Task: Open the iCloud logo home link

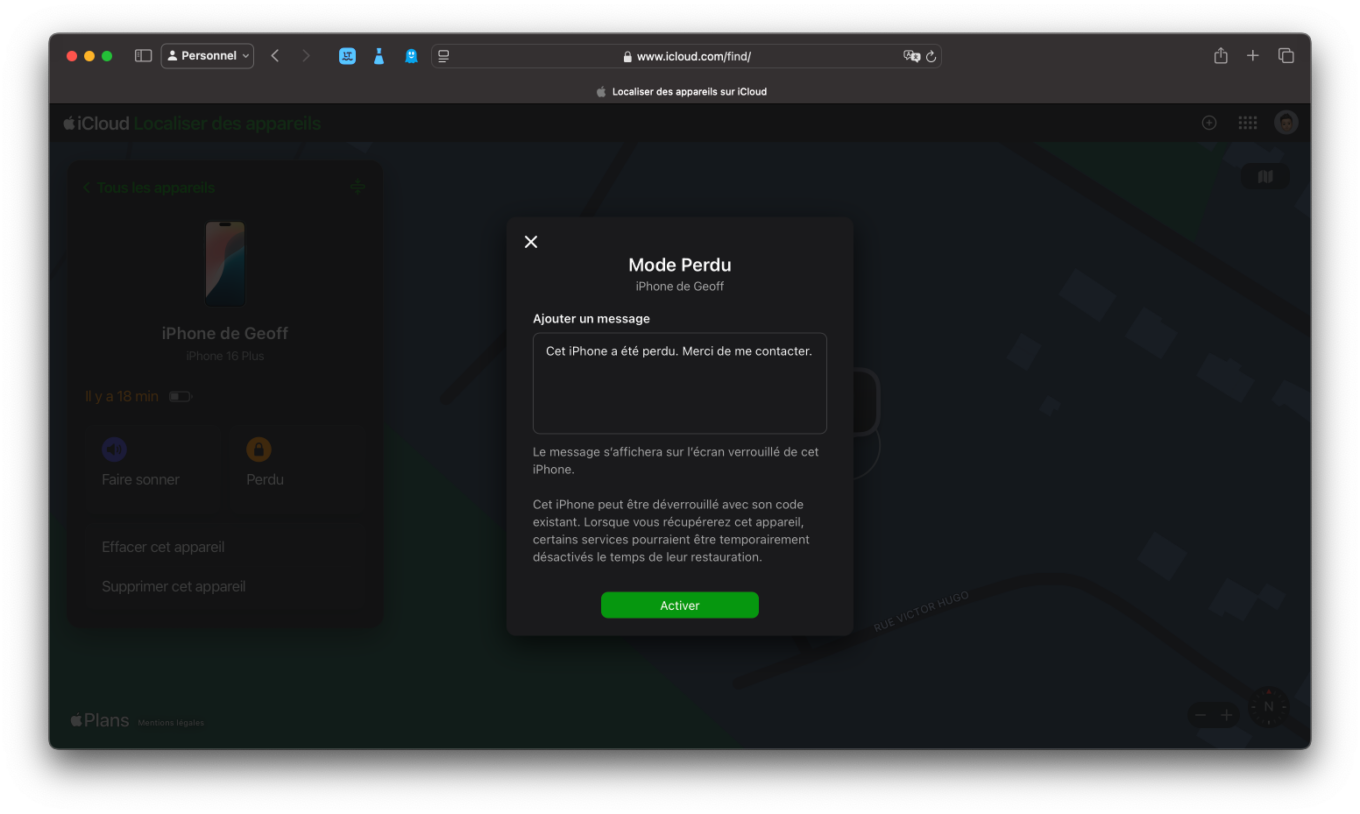Action: 97,123
